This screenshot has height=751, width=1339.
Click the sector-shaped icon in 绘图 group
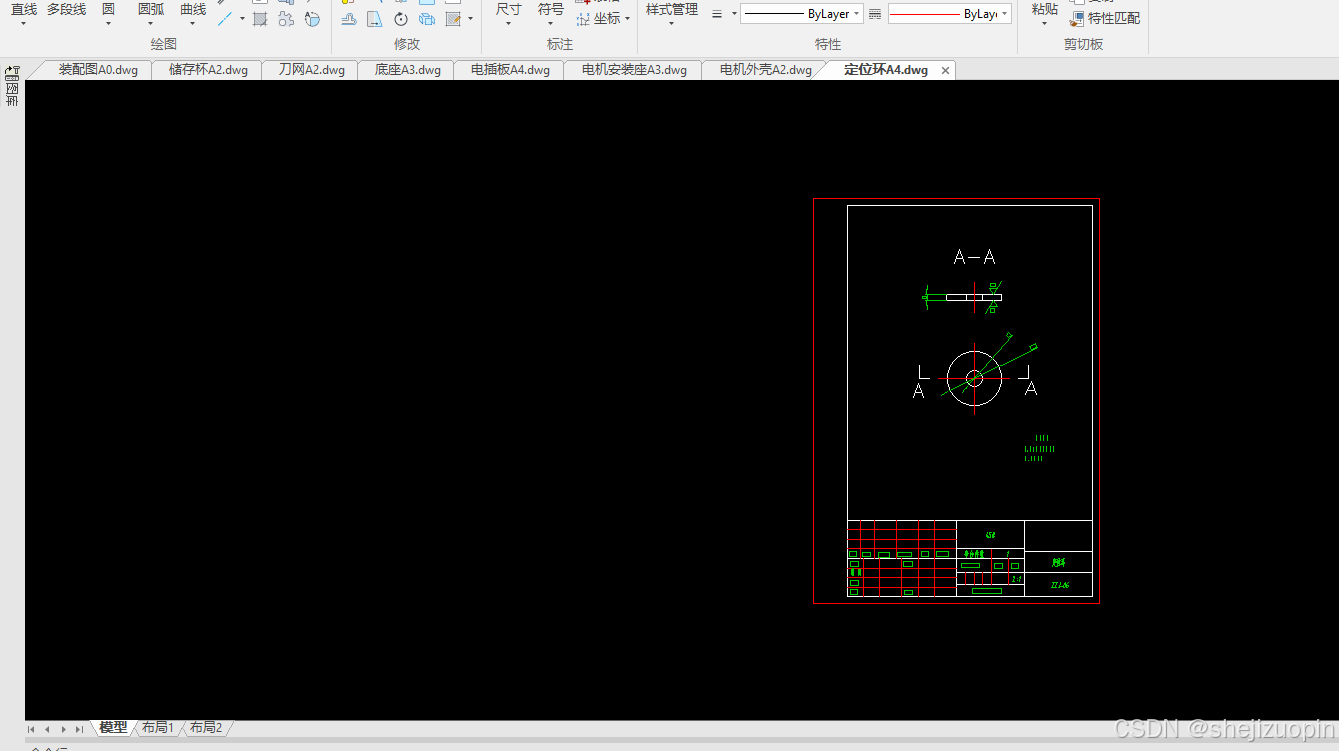312,18
